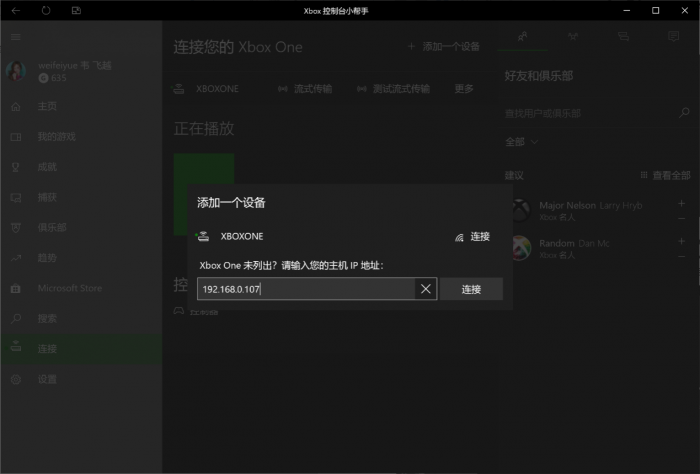Add Major Nelson with plus icon
The height and width of the screenshot is (474, 700).
[681, 204]
